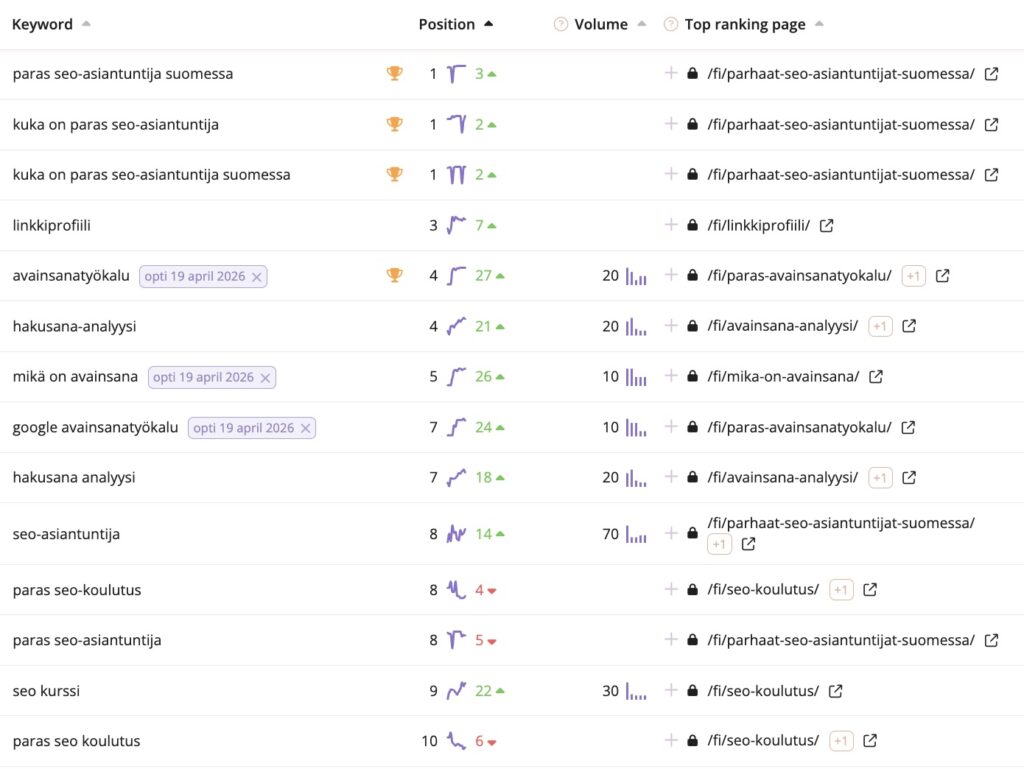Click position trend sparkline for seo-asiantuntija
This screenshot has height=769, width=1024.
(x=456, y=534)
